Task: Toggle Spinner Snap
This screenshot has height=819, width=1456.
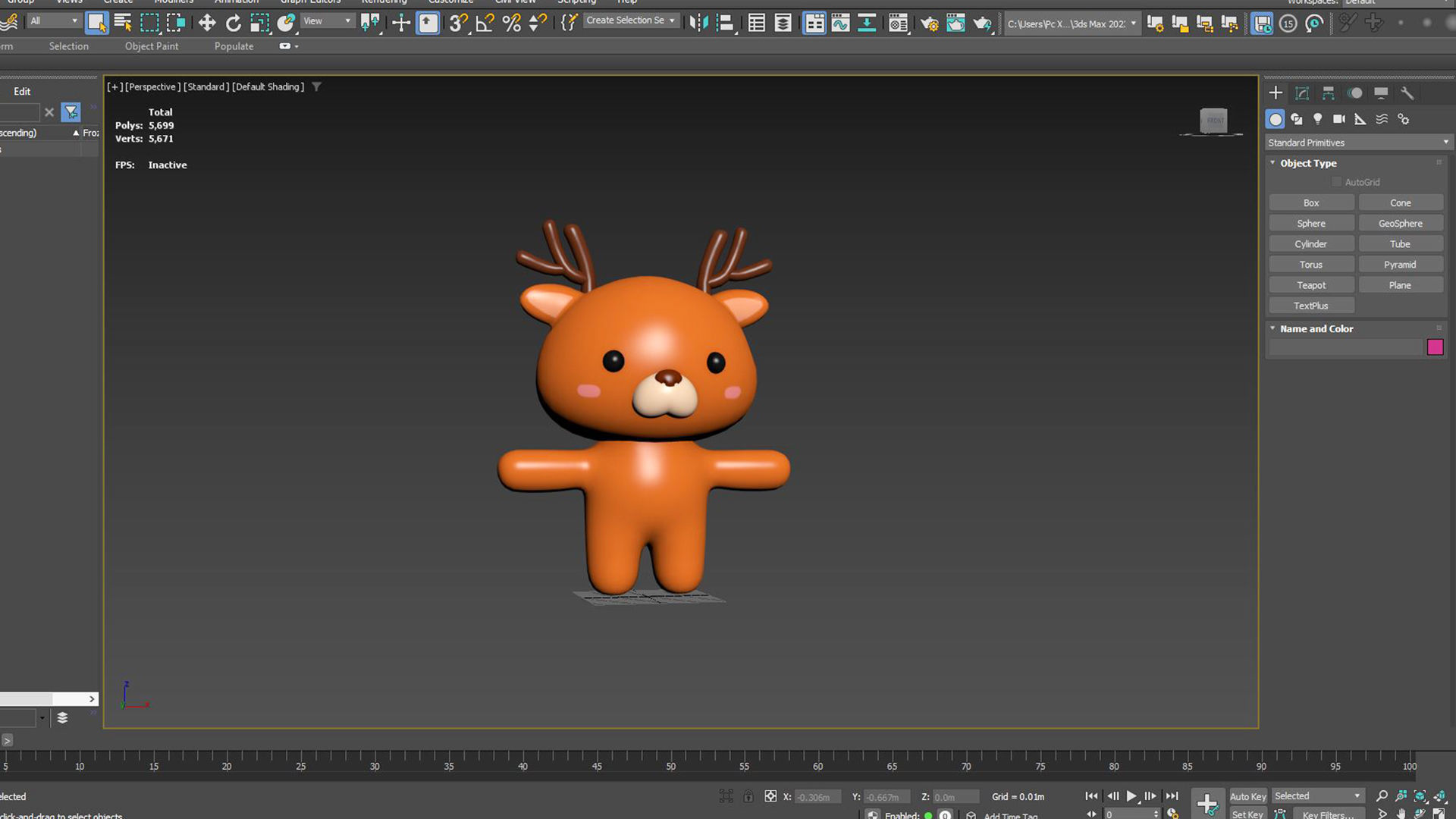Action: coord(538,23)
